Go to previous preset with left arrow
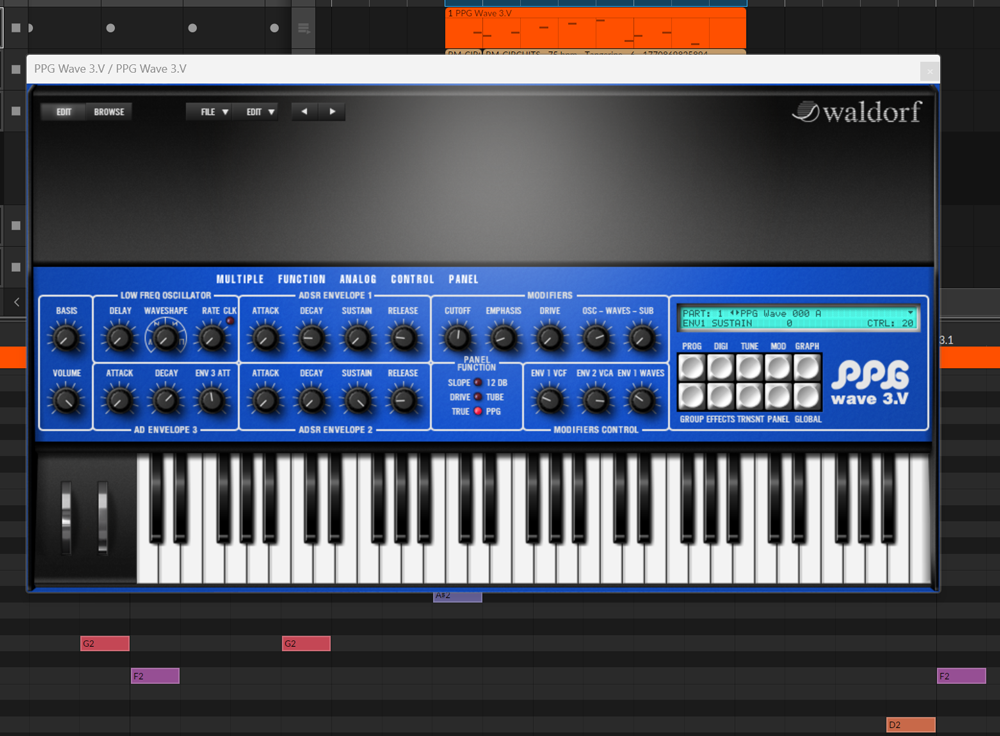This screenshot has width=1000, height=736. pos(305,112)
